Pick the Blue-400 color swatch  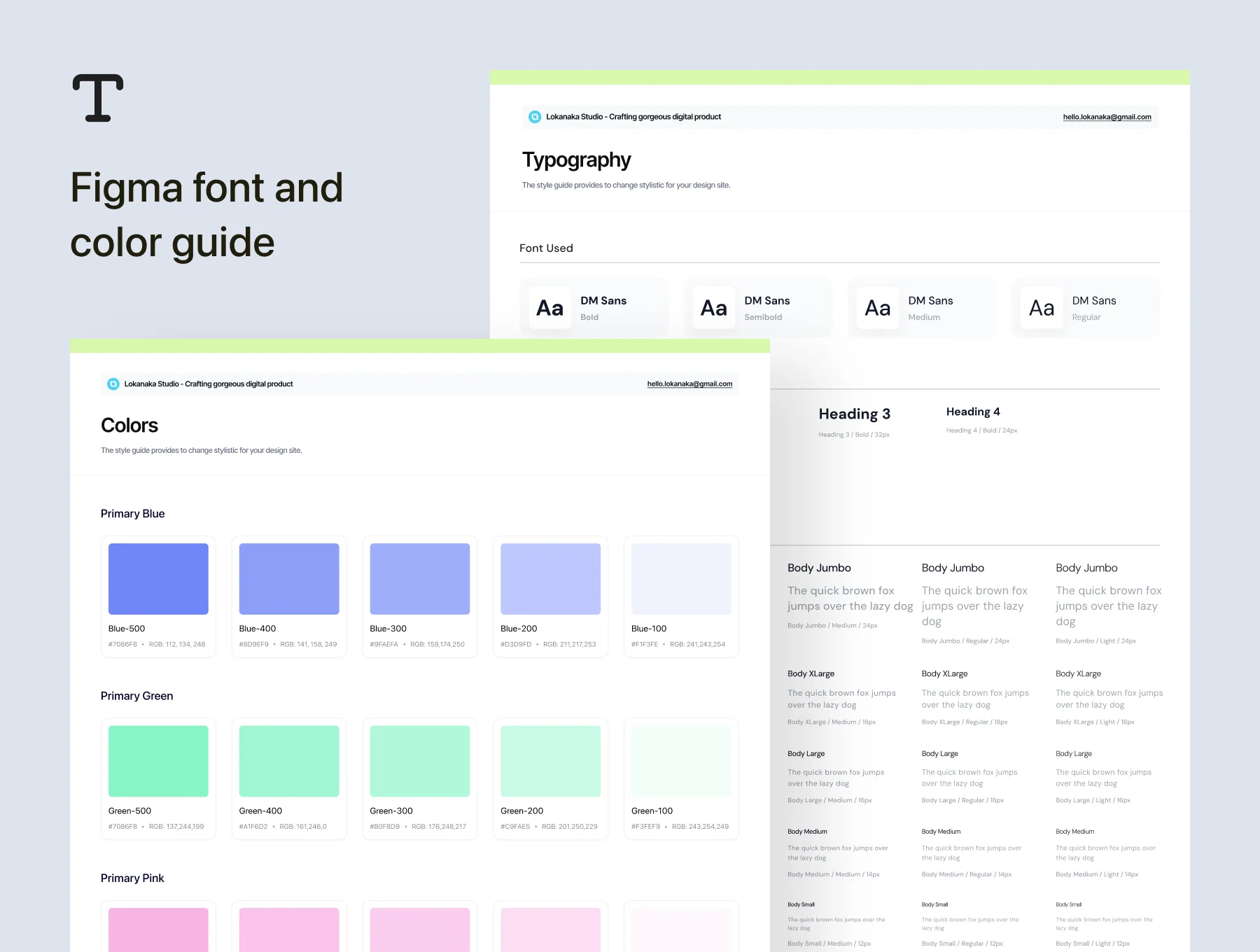click(x=289, y=579)
